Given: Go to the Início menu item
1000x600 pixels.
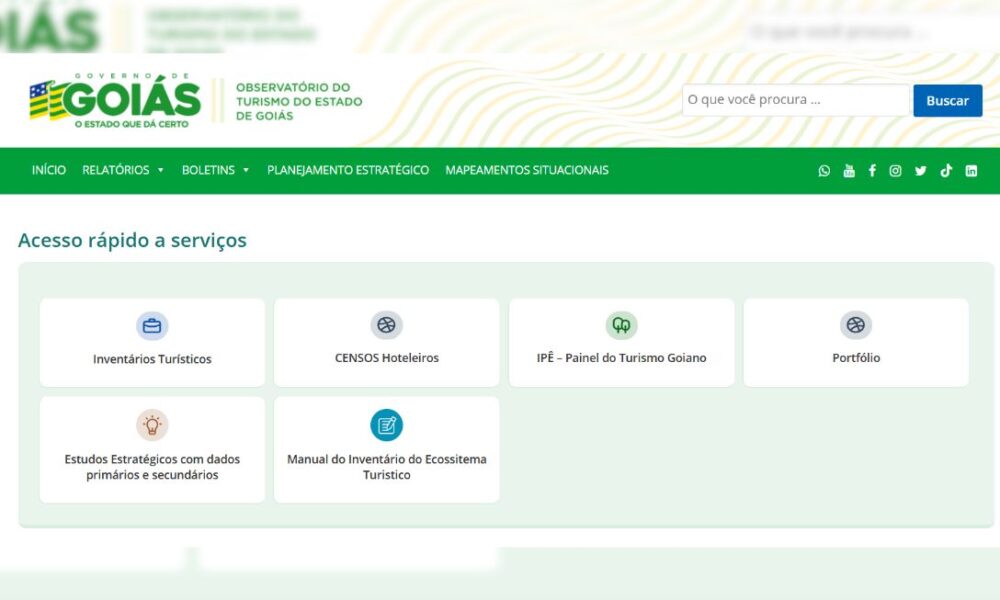Looking at the screenshot, I should [x=49, y=171].
